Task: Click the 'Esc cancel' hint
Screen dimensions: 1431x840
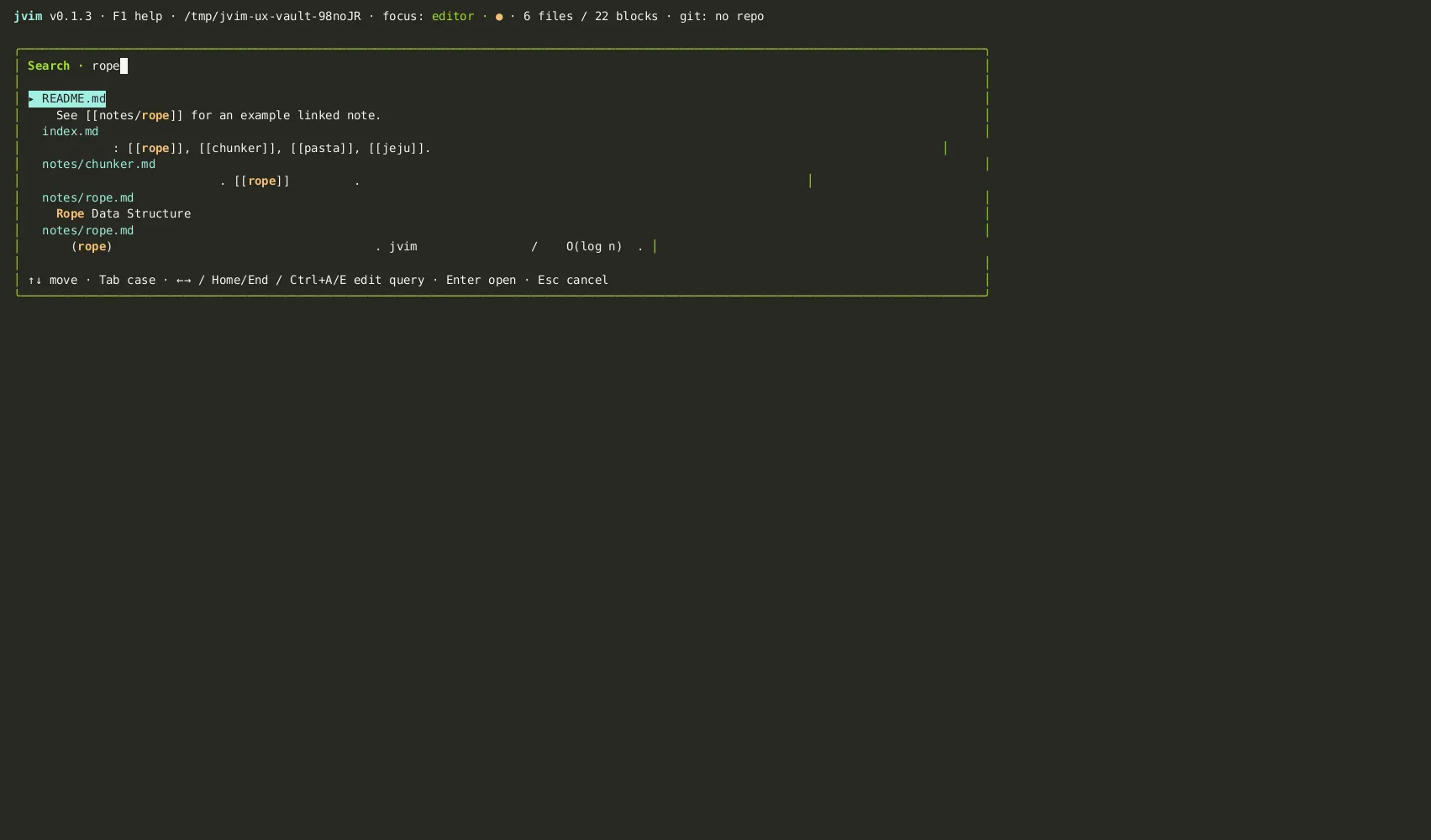Action: 573,280
